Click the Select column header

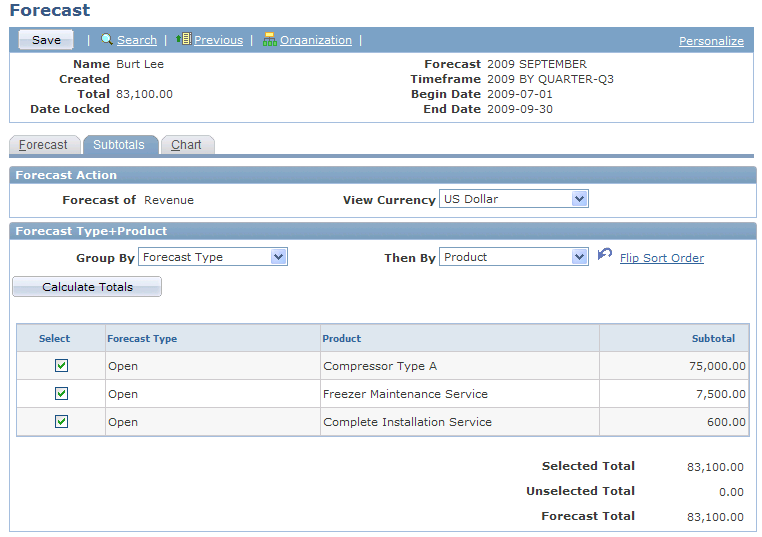[x=54, y=338]
